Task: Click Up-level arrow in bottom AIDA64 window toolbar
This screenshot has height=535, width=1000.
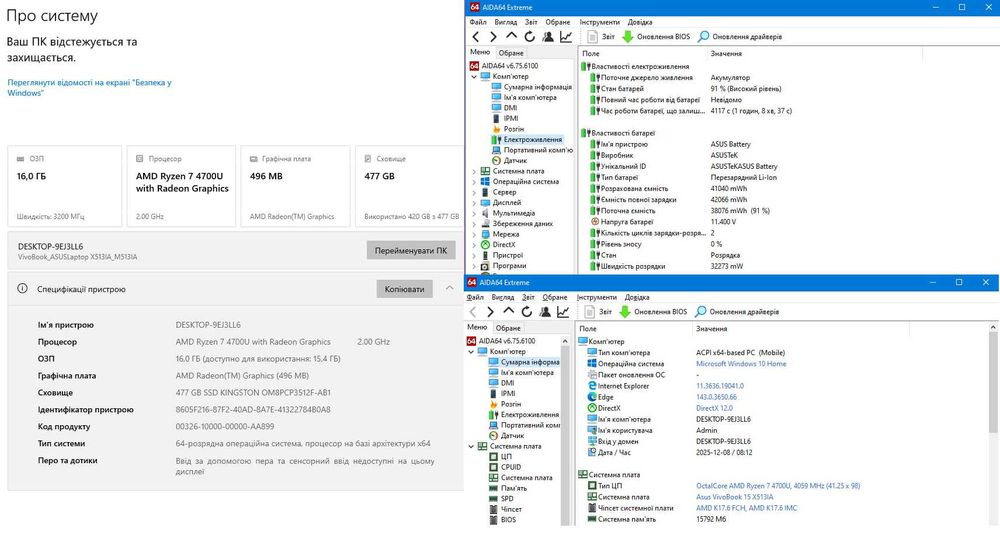Action: click(x=508, y=311)
